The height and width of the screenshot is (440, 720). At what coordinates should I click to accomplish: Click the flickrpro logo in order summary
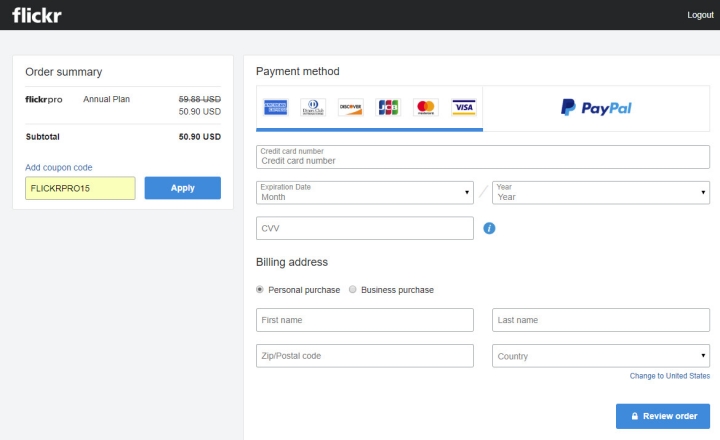pyautogui.click(x=44, y=100)
